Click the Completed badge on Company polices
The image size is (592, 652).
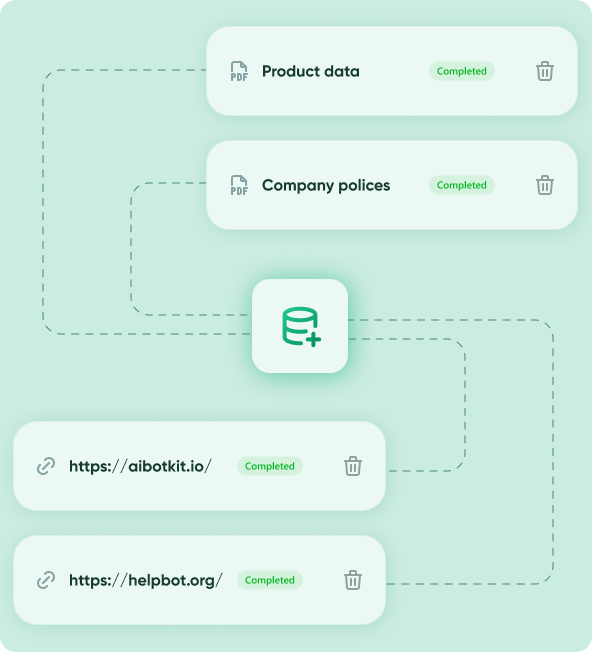tap(461, 185)
